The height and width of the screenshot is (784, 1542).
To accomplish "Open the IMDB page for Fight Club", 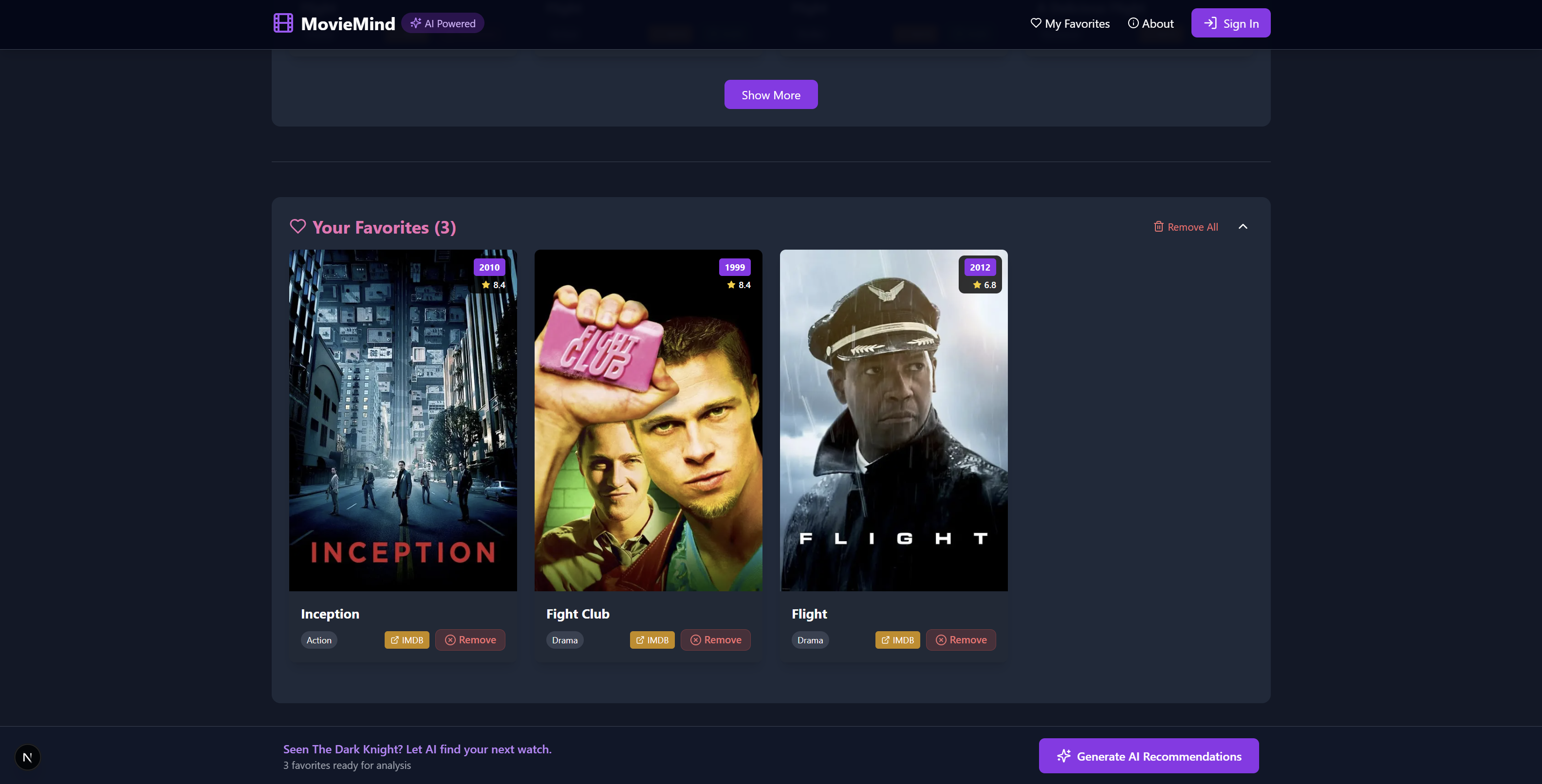I will 652,640.
